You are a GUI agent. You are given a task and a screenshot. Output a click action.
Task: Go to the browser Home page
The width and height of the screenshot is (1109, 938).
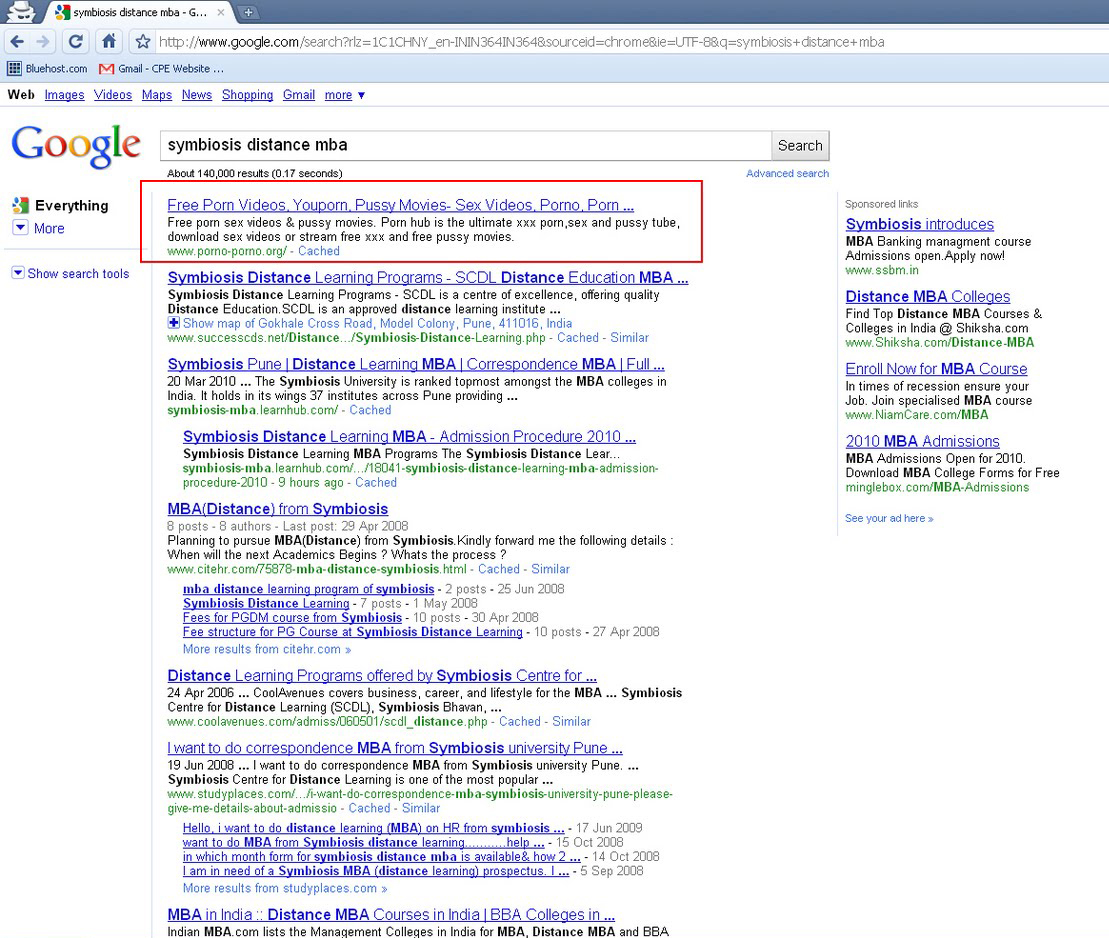(x=108, y=42)
